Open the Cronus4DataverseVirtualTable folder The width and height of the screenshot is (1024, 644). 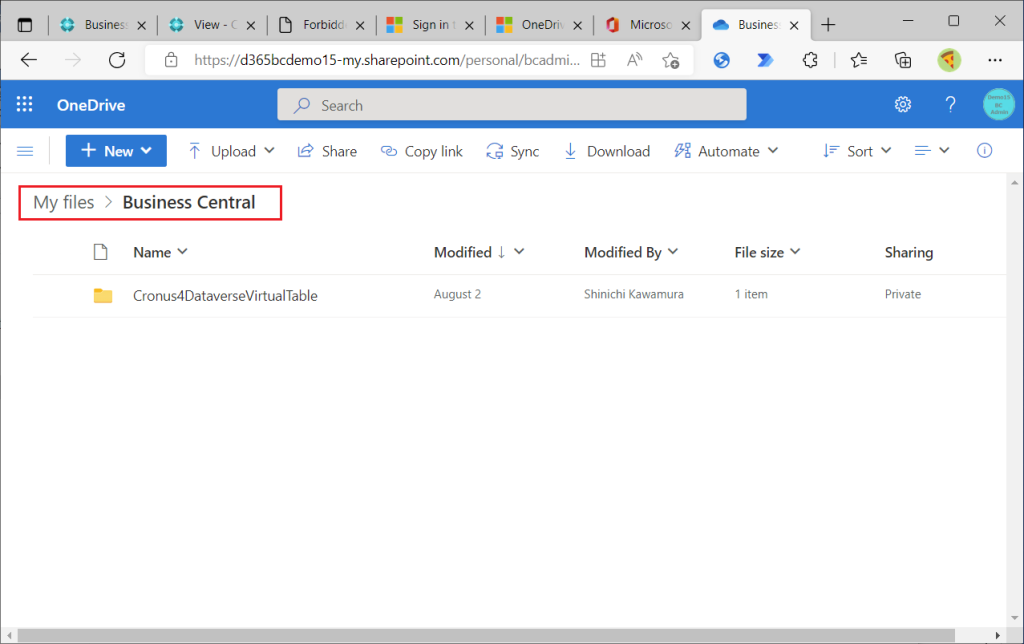[225, 295]
